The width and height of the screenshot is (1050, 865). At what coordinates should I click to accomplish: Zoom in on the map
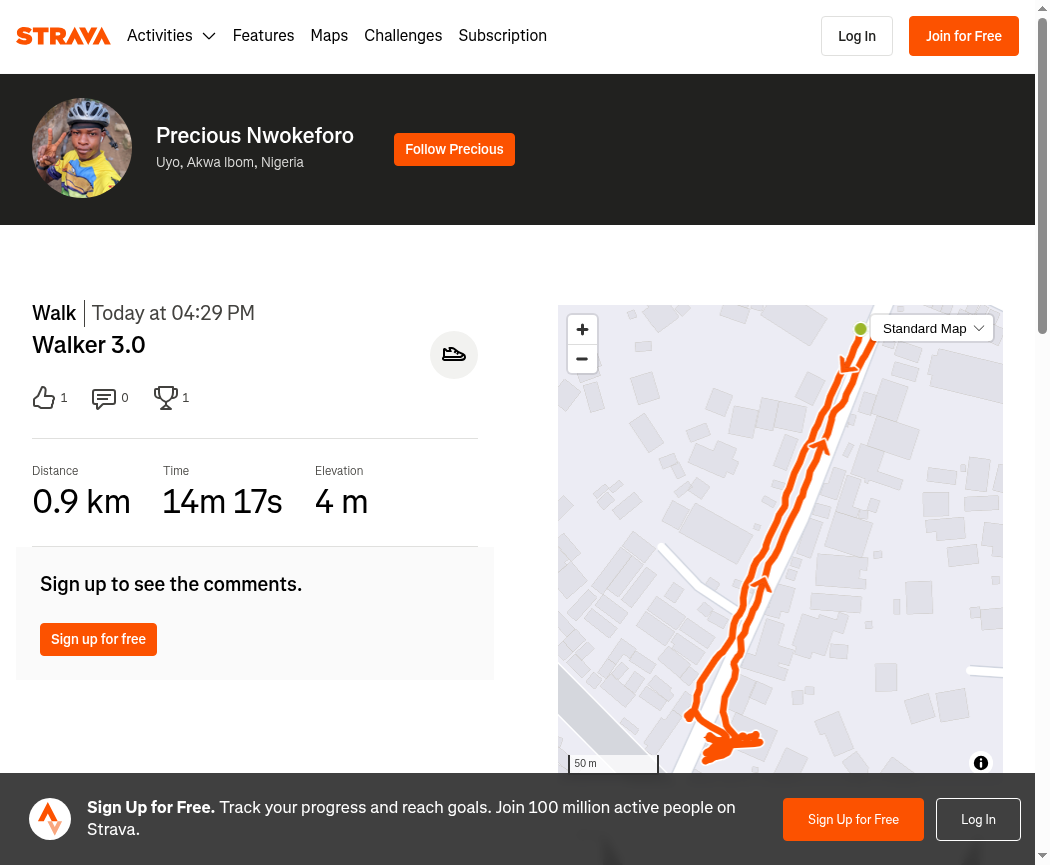[582, 329]
